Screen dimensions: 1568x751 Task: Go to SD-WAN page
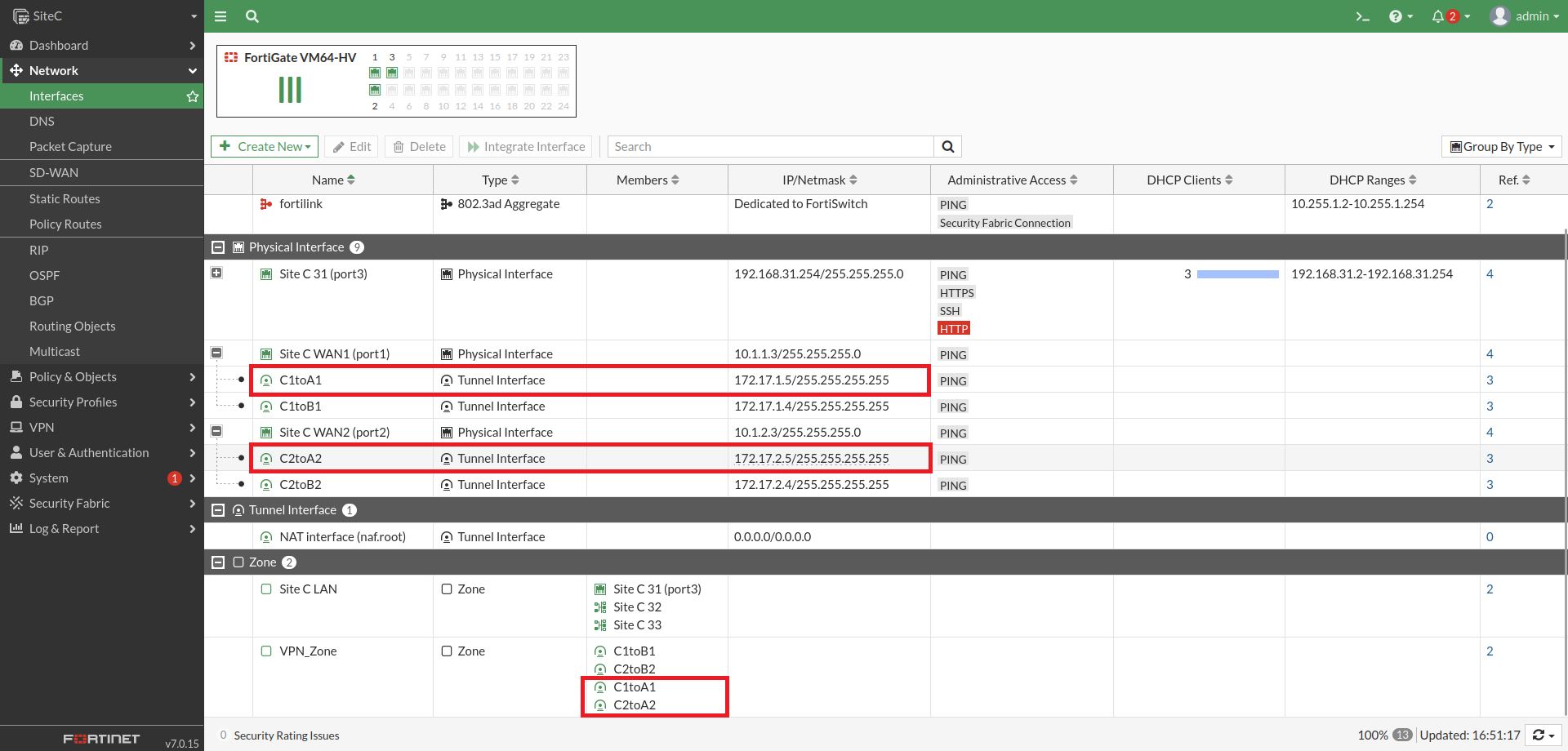pyautogui.click(x=102, y=173)
